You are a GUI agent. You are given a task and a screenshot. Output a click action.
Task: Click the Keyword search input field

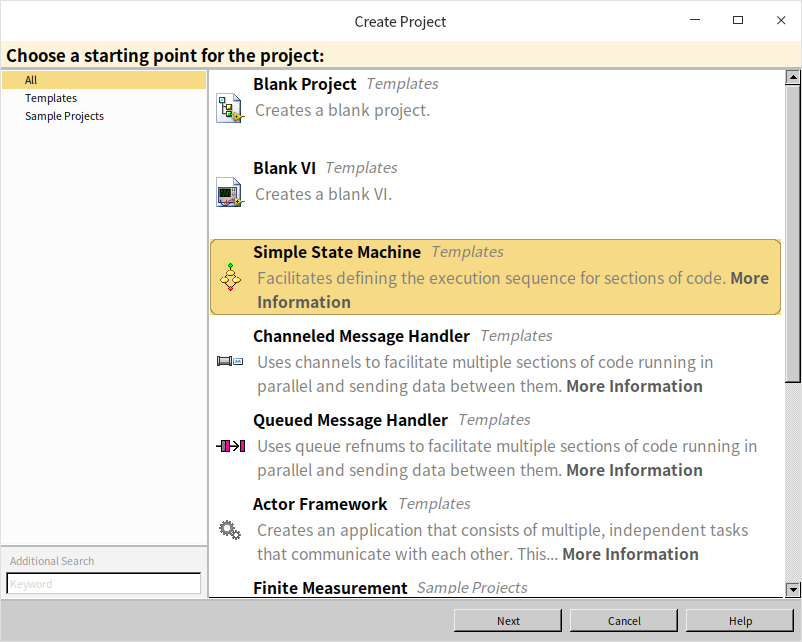[x=104, y=583]
